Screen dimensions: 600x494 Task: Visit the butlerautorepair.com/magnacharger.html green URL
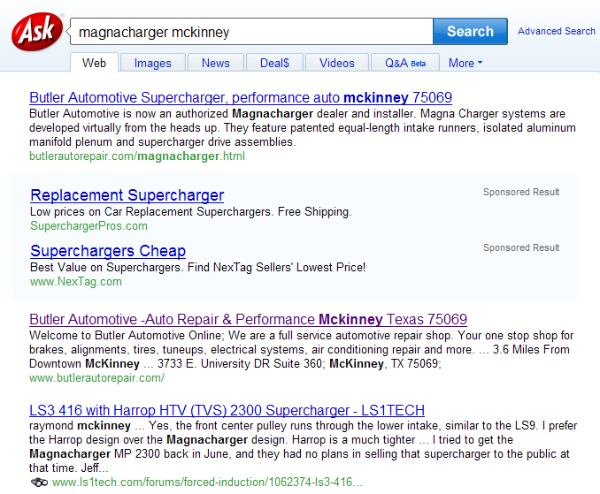click(x=137, y=157)
